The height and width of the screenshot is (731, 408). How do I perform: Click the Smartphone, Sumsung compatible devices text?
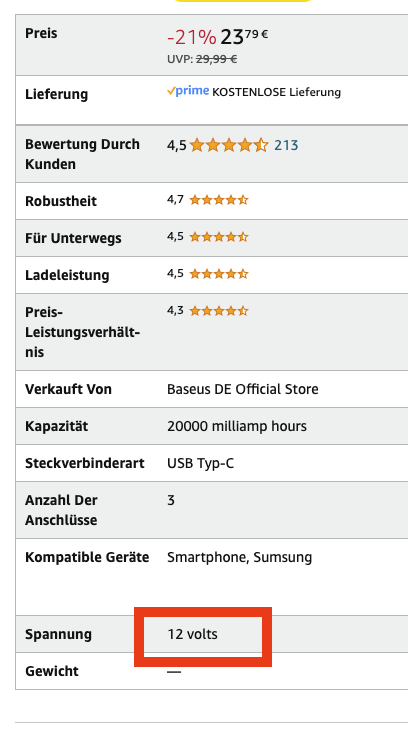pyautogui.click(x=240, y=558)
